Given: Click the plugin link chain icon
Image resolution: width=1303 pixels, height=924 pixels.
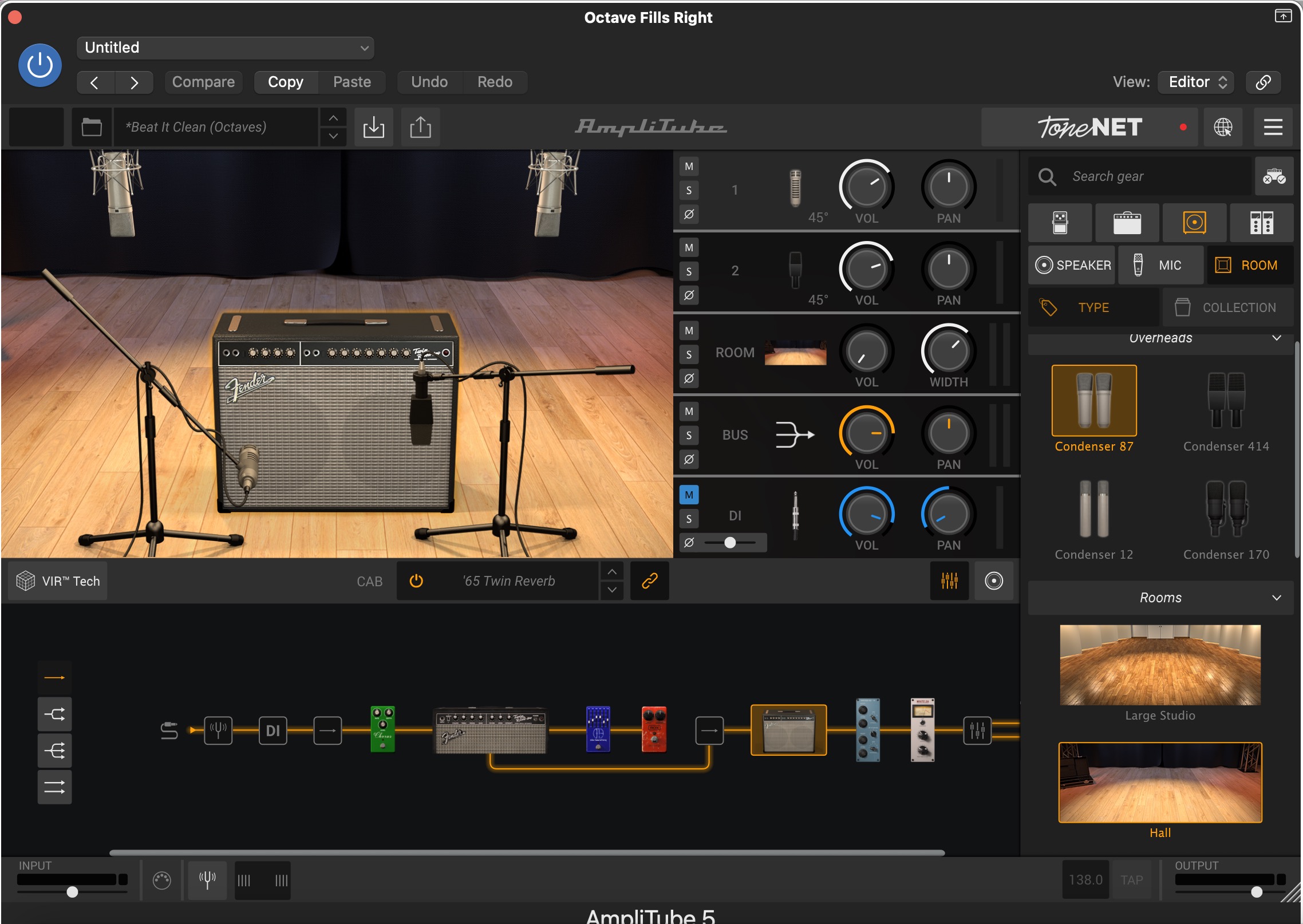Looking at the screenshot, I should coord(1263,82).
